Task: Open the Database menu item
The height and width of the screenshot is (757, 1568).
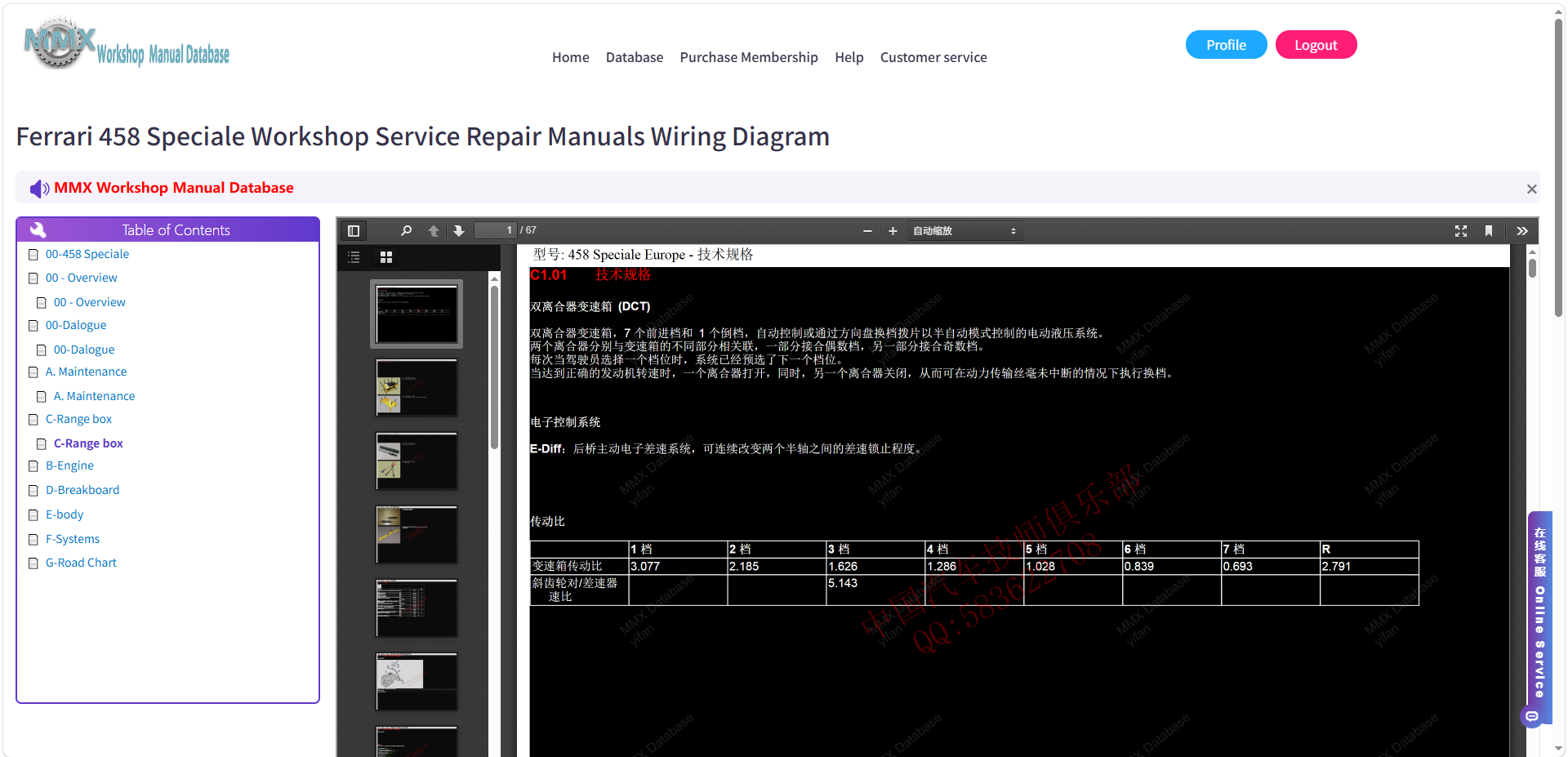Action: coord(635,57)
